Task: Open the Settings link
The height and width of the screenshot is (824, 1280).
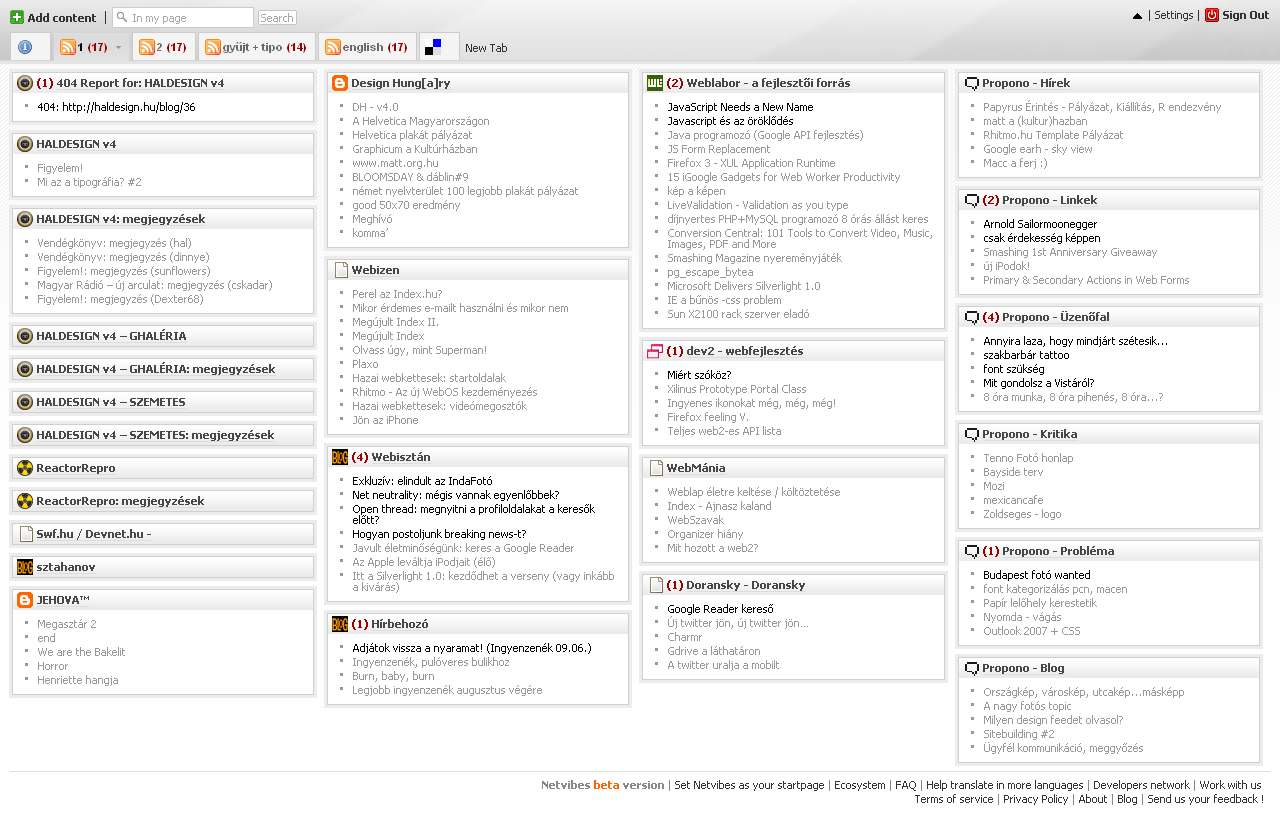Action: click(x=1173, y=15)
